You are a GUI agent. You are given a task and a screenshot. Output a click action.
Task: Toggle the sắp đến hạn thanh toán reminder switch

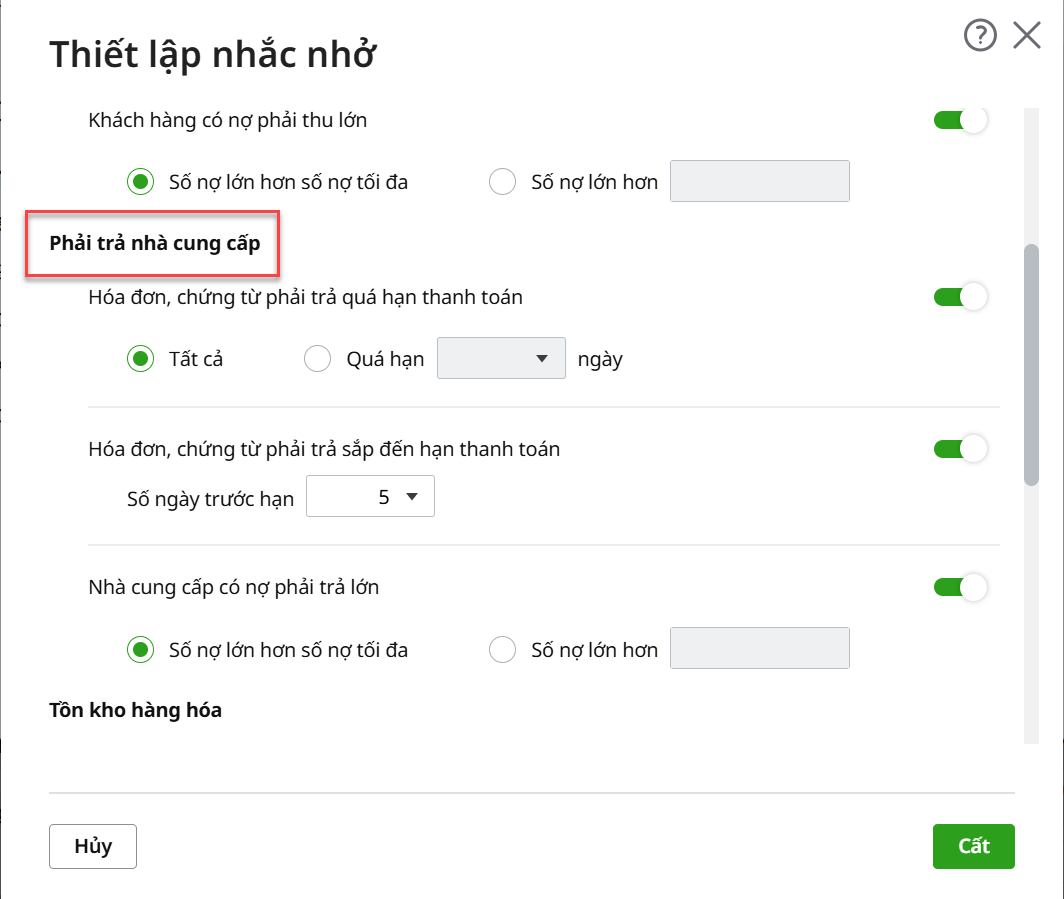(x=960, y=449)
